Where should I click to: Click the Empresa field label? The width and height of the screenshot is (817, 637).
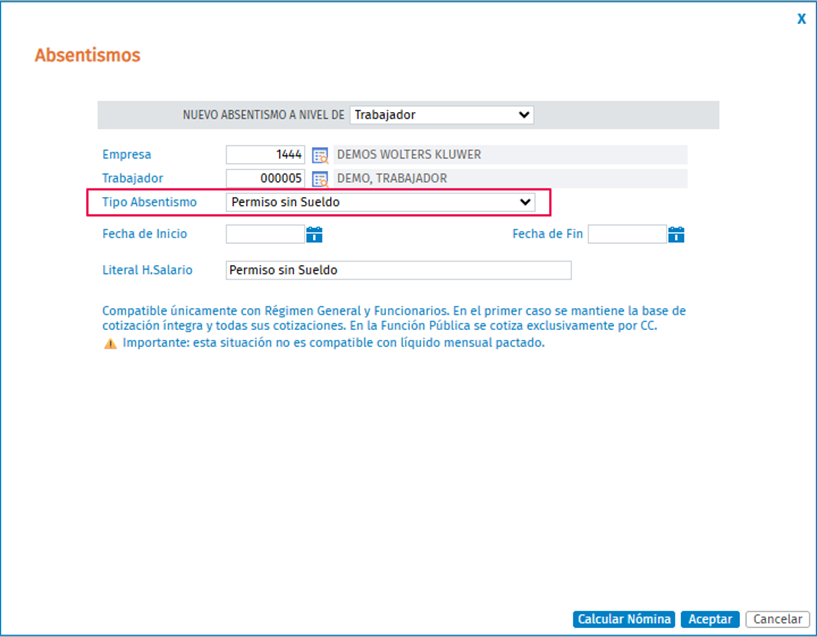point(127,155)
